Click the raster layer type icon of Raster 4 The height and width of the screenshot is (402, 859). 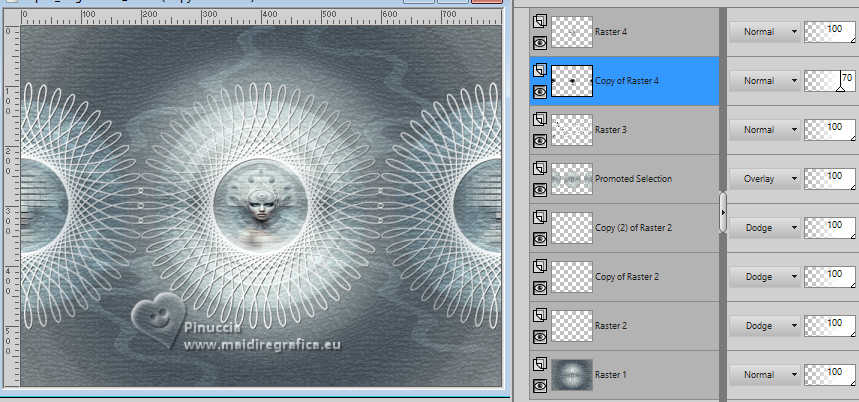click(540, 21)
